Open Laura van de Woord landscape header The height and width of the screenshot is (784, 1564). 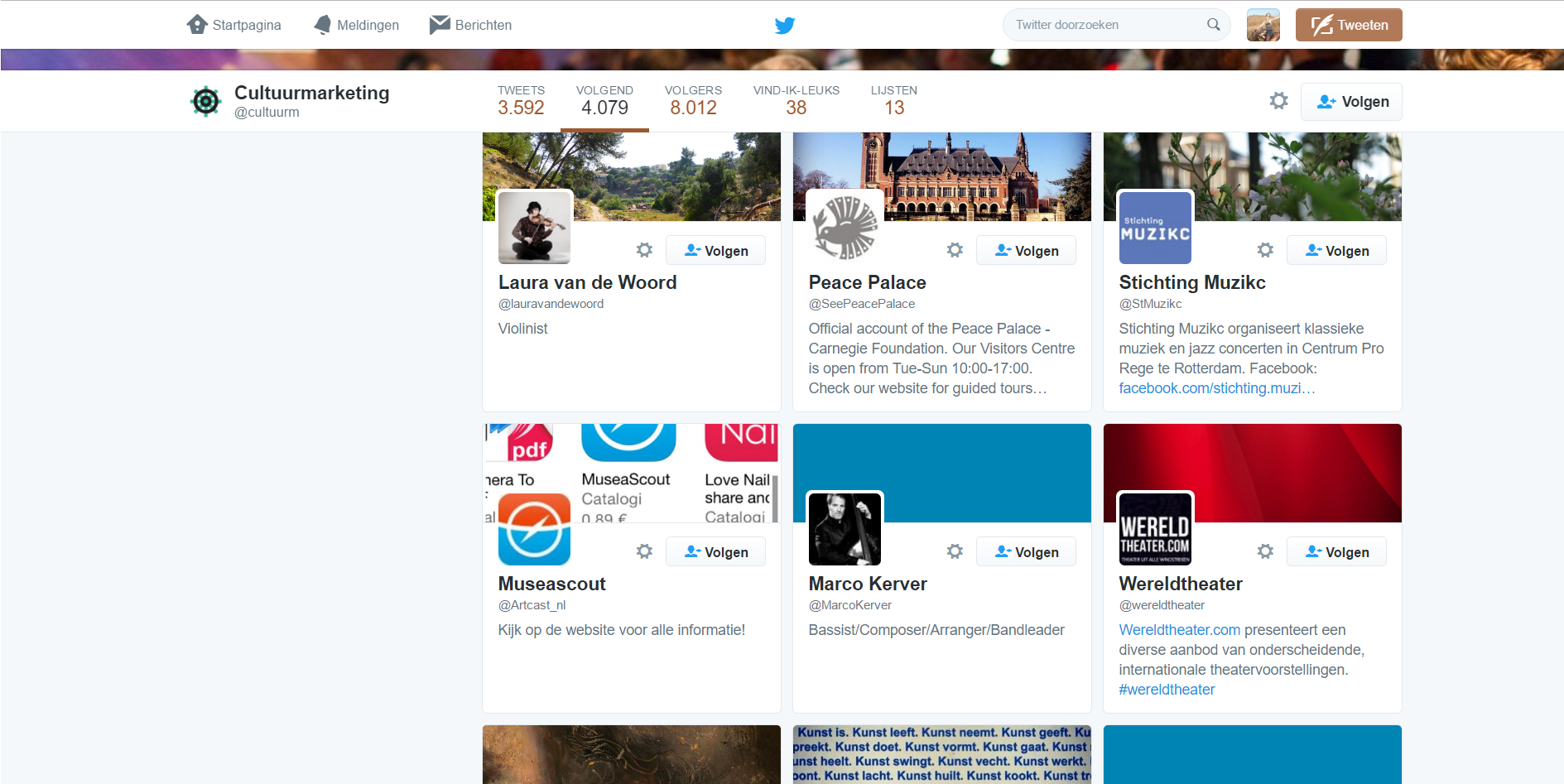click(x=631, y=176)
